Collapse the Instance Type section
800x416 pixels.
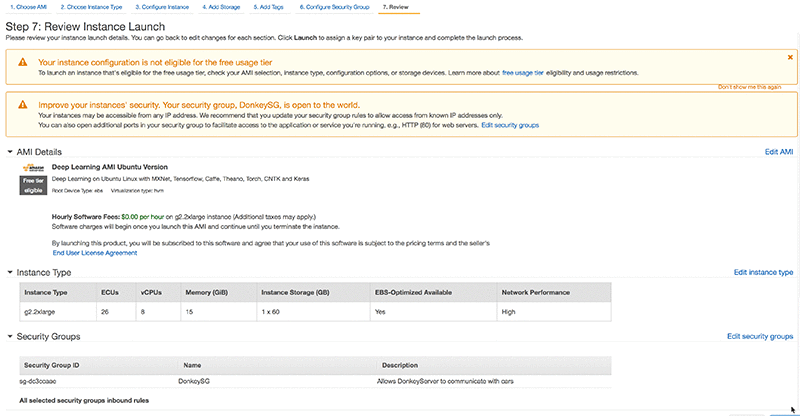(10, 272)
